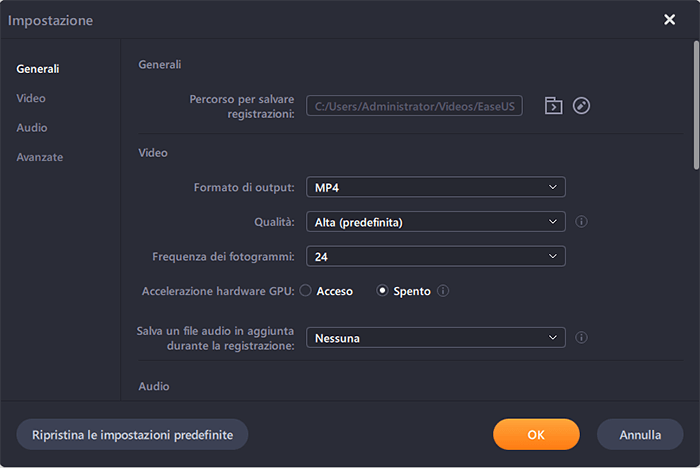
Task: Select the Generali sidebar tab
Action: pos(38,69)
